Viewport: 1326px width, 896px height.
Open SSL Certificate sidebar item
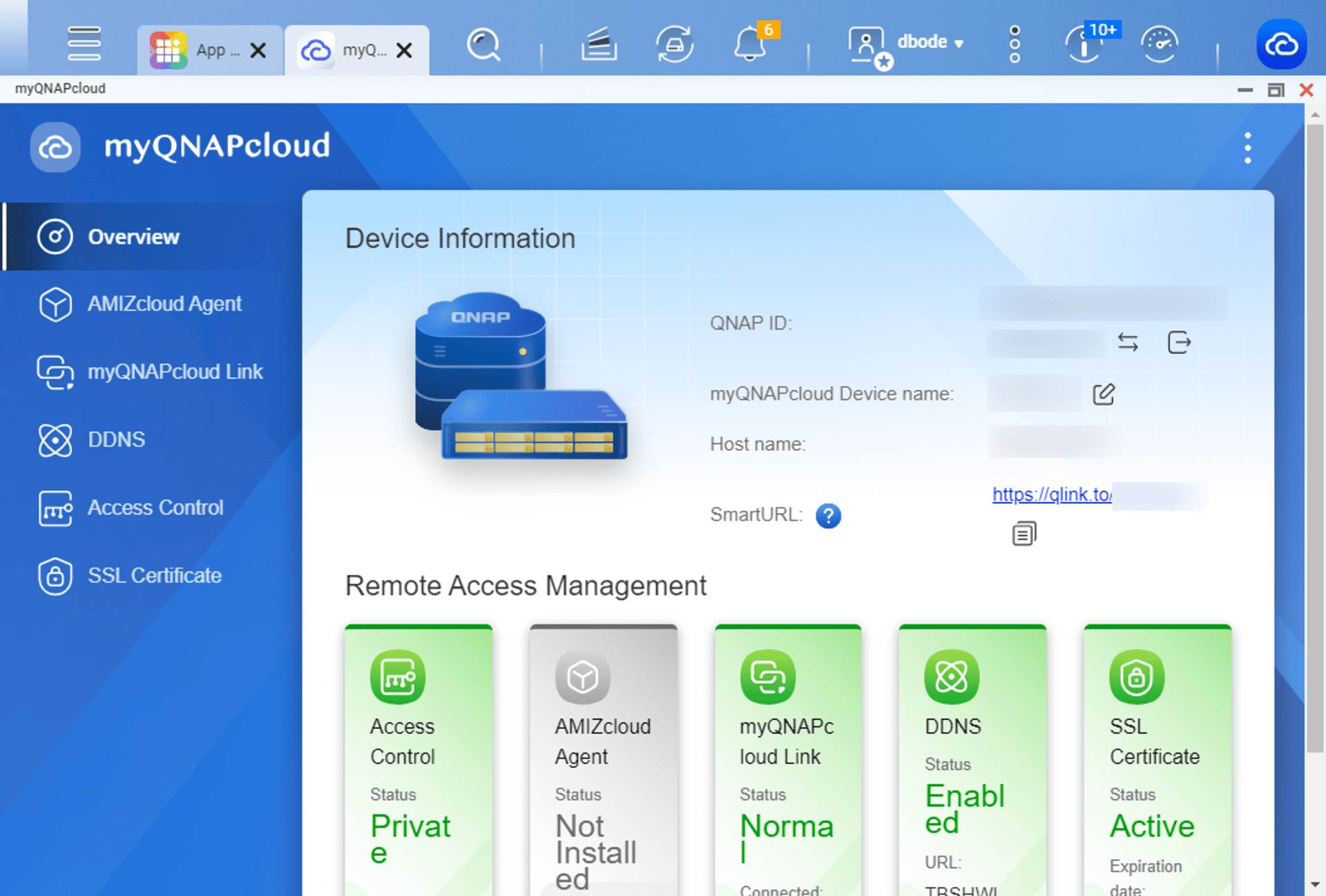pyautogui.click(x=153, y=576)
